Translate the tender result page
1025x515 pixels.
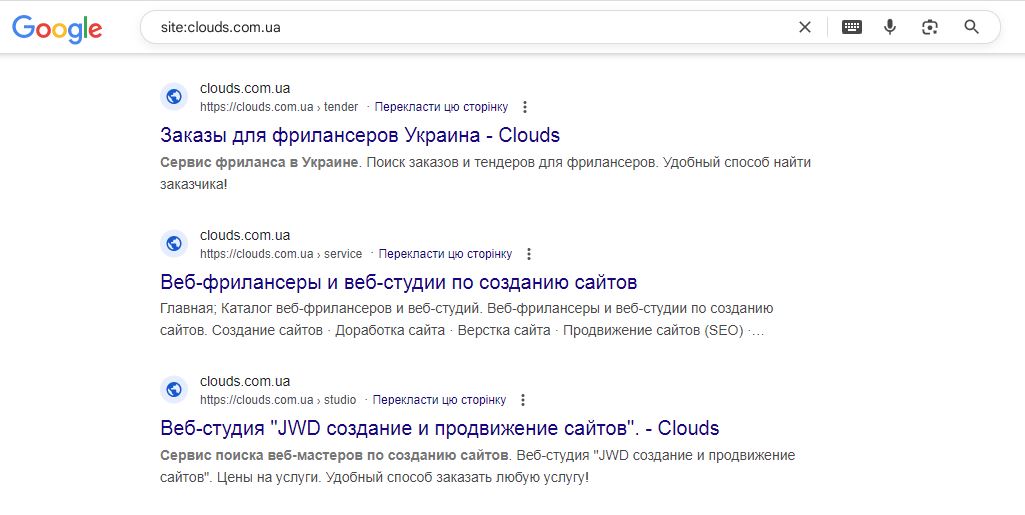click(441, 107)
